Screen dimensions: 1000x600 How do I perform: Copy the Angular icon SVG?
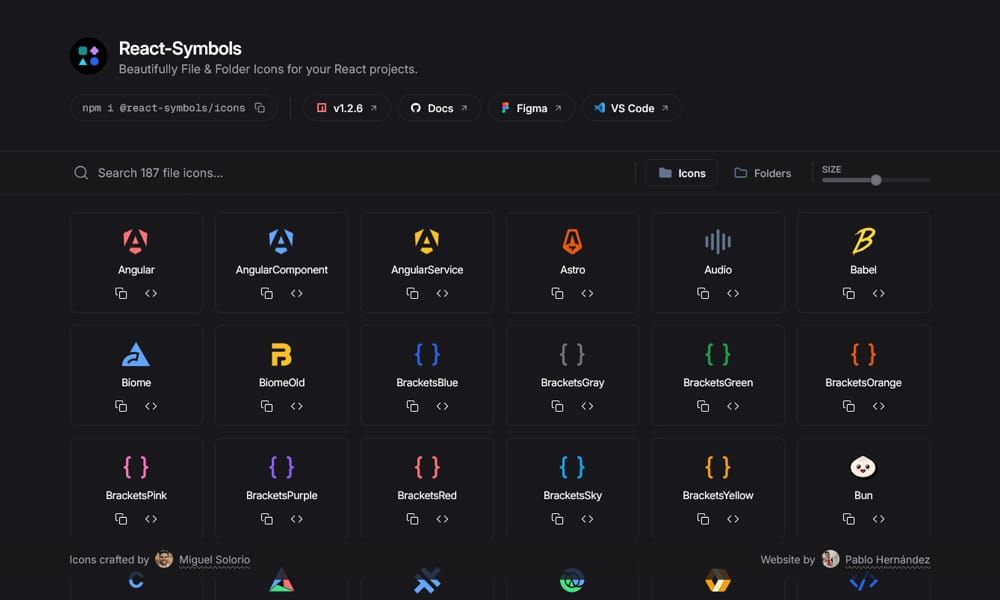click(121, 293)
